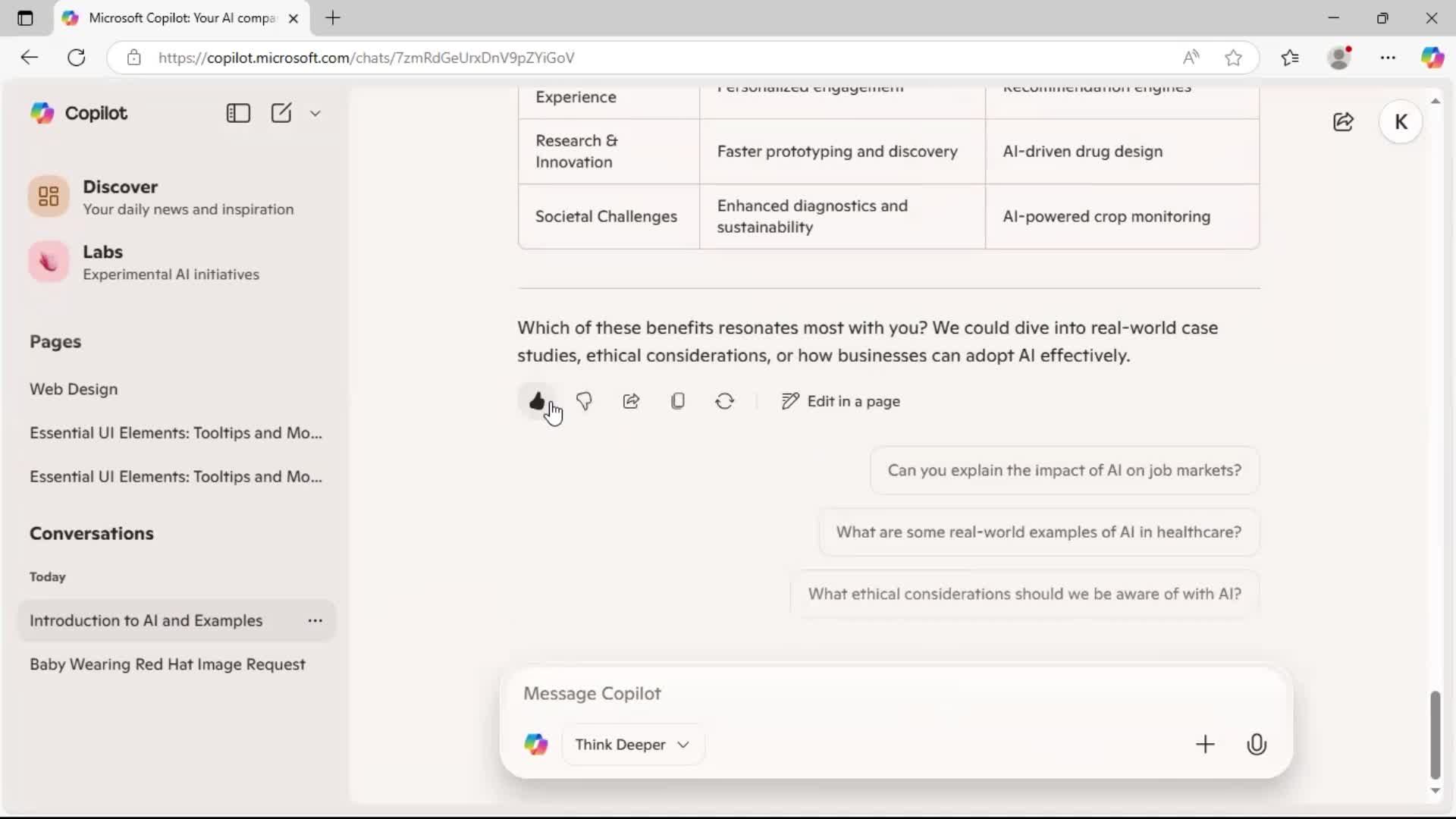The image size is (1456, 819).
Task: Click the 'Research & Innovation' table cell
Action: 608,152
